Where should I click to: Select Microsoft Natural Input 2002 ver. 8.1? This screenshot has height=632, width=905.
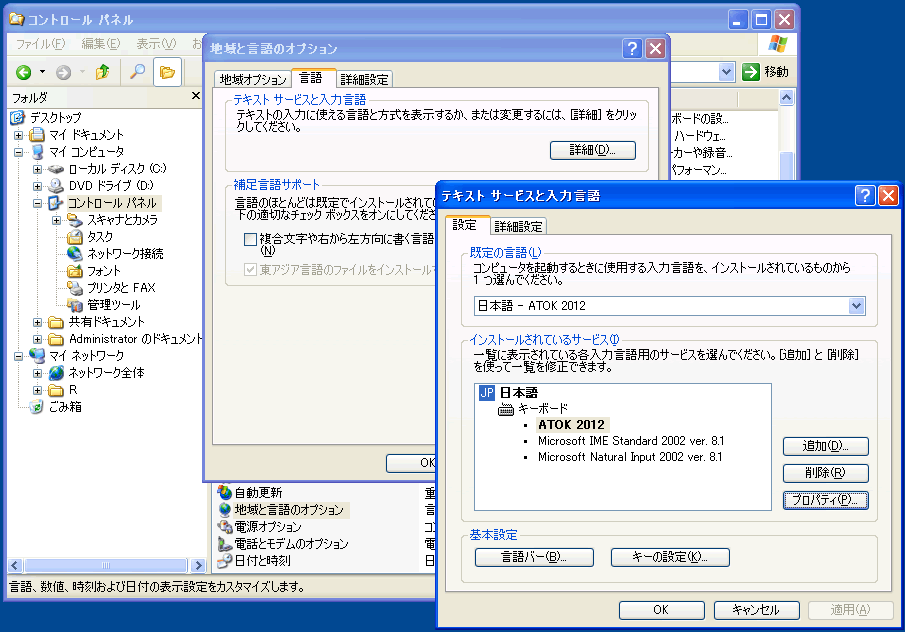[x=630, y=457]
